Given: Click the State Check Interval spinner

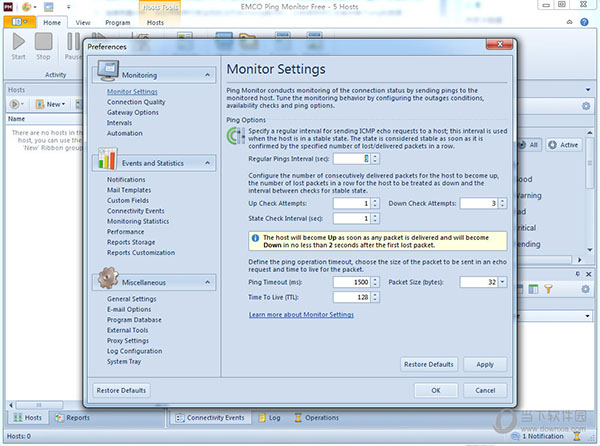Looking at the screenshot, I should 375,218.
